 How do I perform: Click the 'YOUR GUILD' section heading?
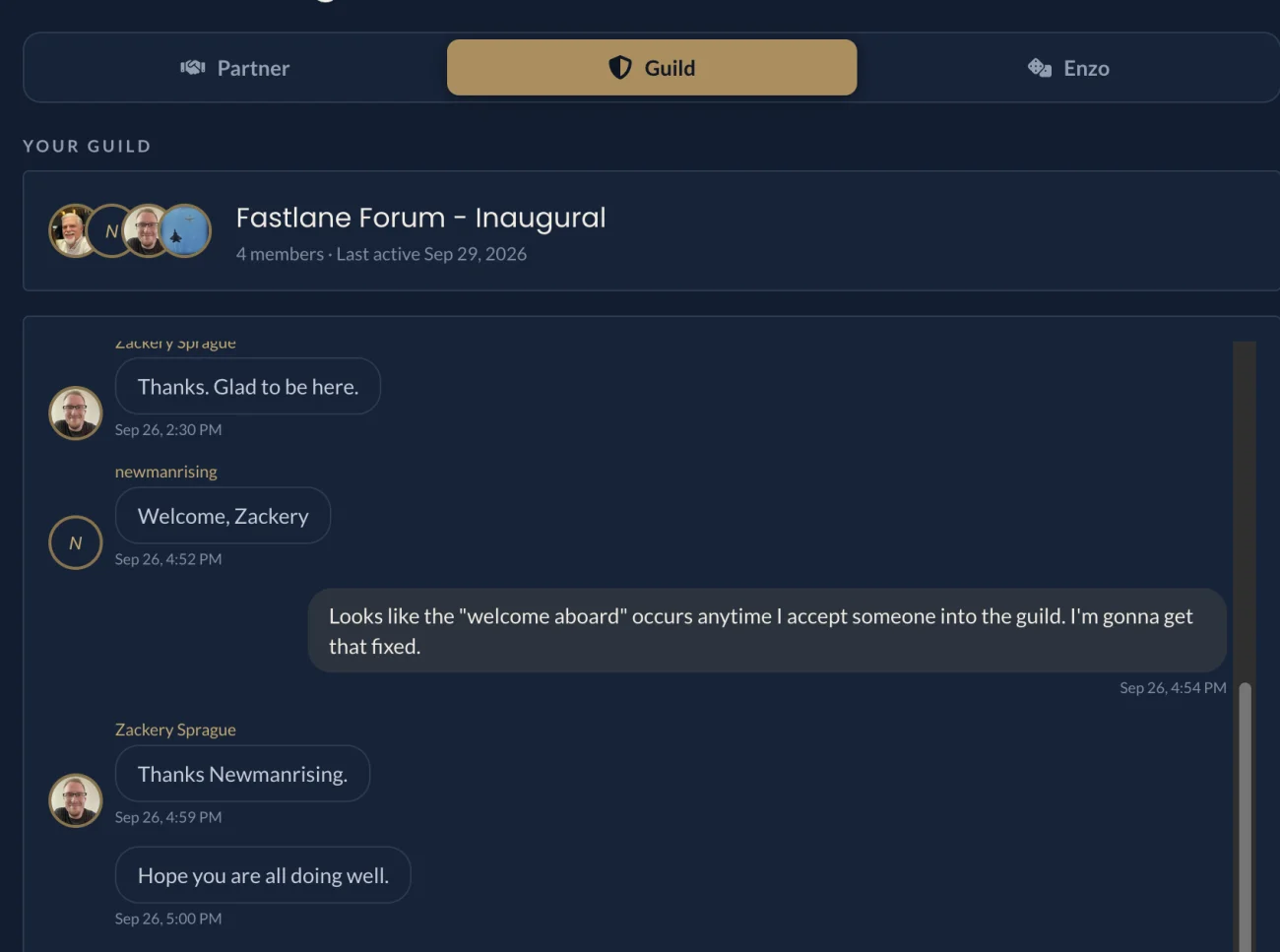coord(87,146)
